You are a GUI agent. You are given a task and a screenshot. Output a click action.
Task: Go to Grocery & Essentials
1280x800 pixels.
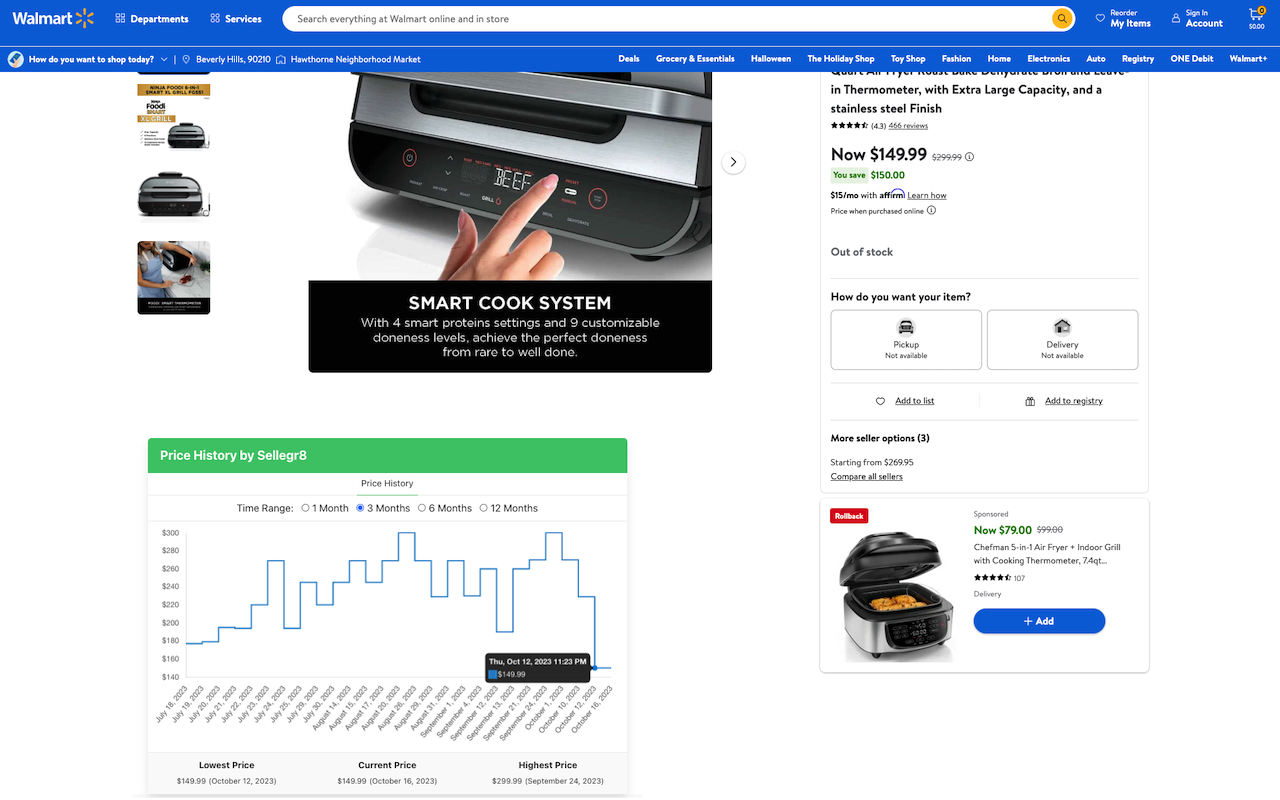tap(695, 59)
